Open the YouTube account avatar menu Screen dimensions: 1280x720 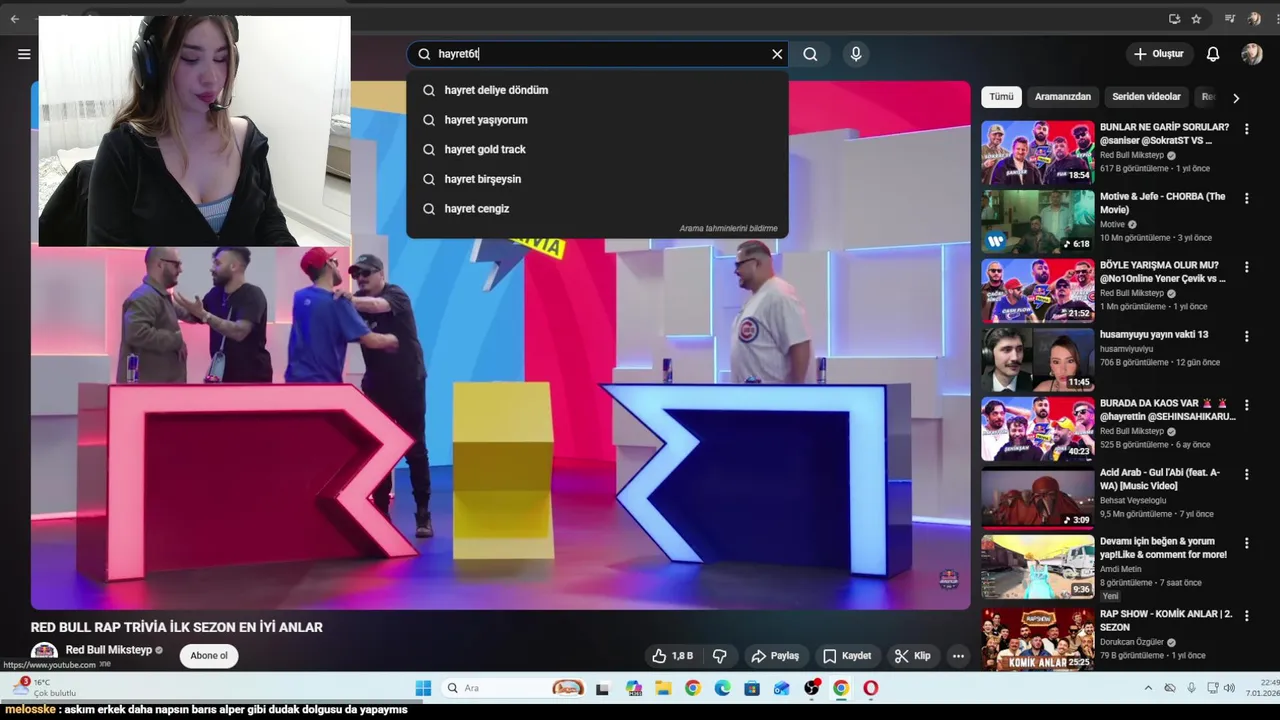[1252, 54]
